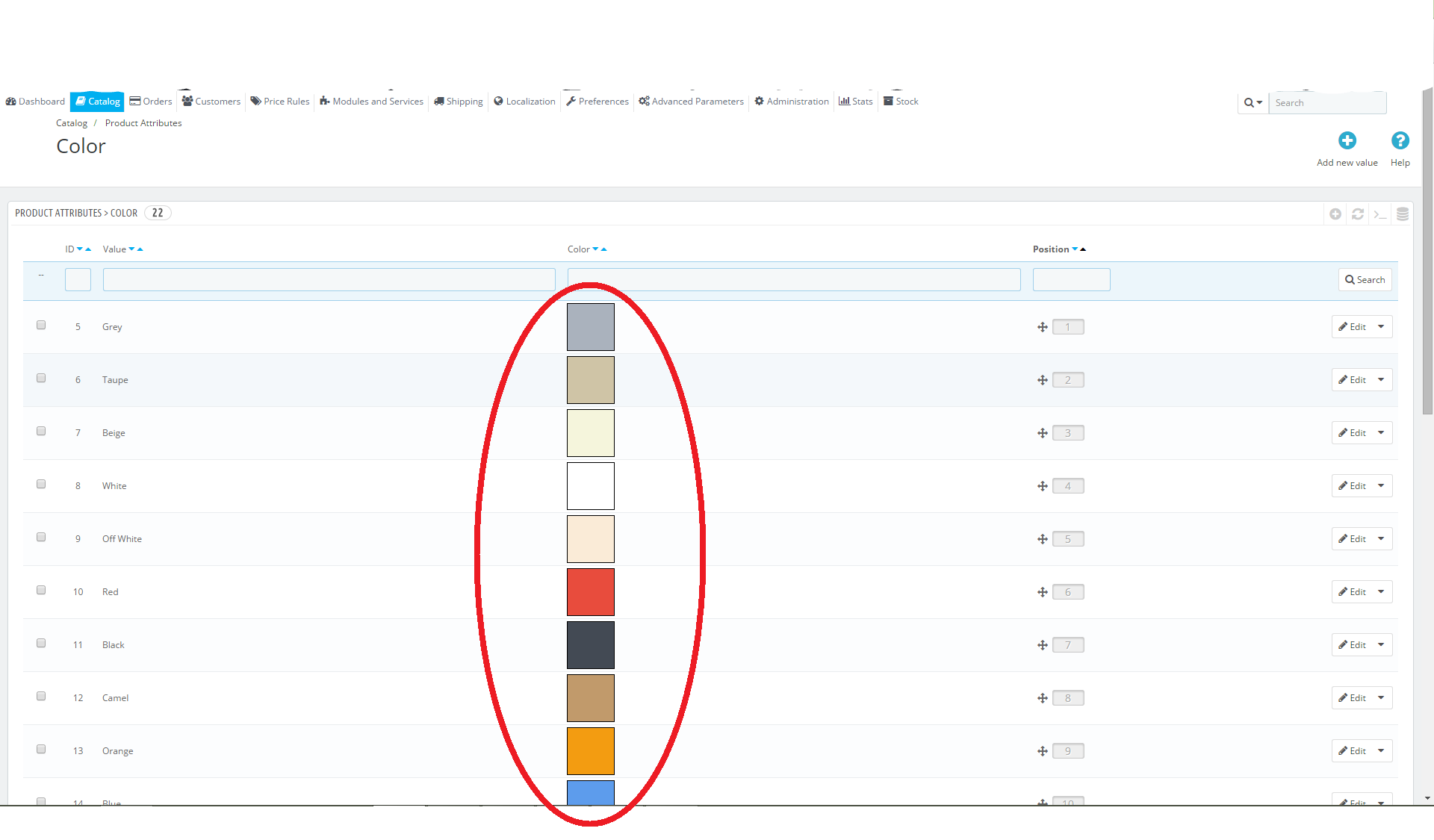Click the export to SQL Manager icon
This screenshot has width=1434, height=840.
(1402, 214)
